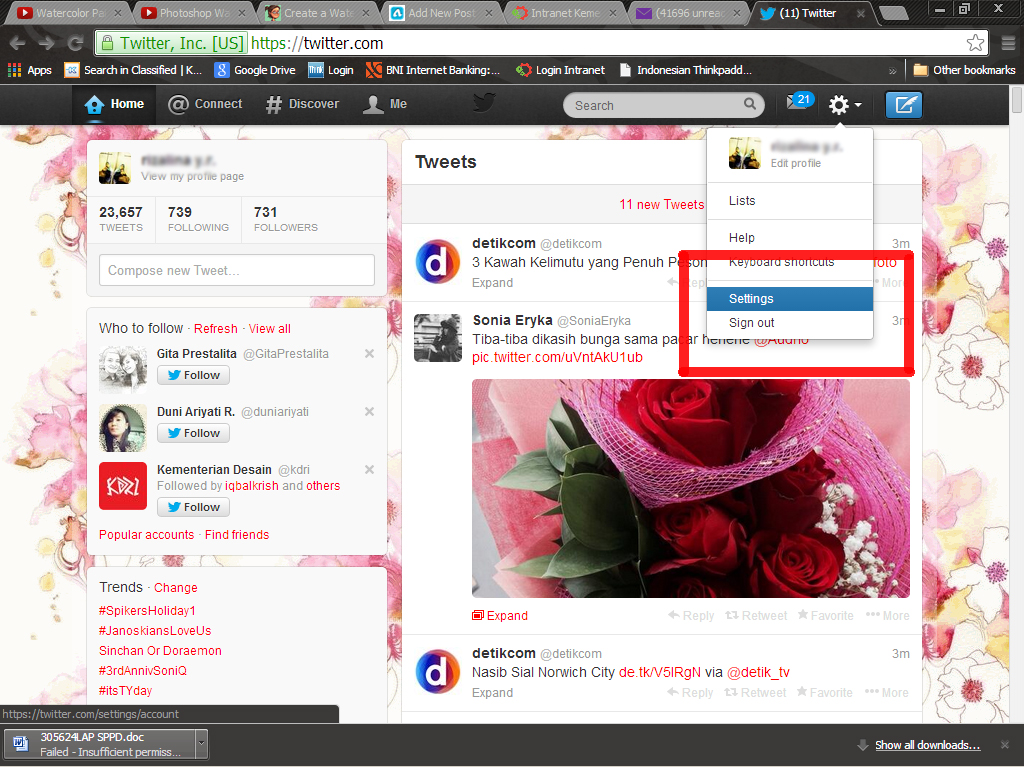Show the 11 new Tweets

tap(661, 204)
